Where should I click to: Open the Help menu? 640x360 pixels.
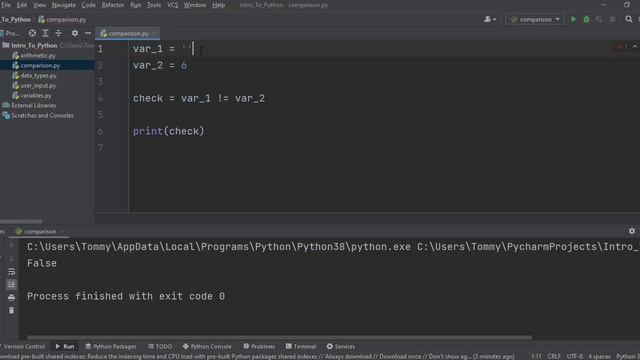point(218,5)
